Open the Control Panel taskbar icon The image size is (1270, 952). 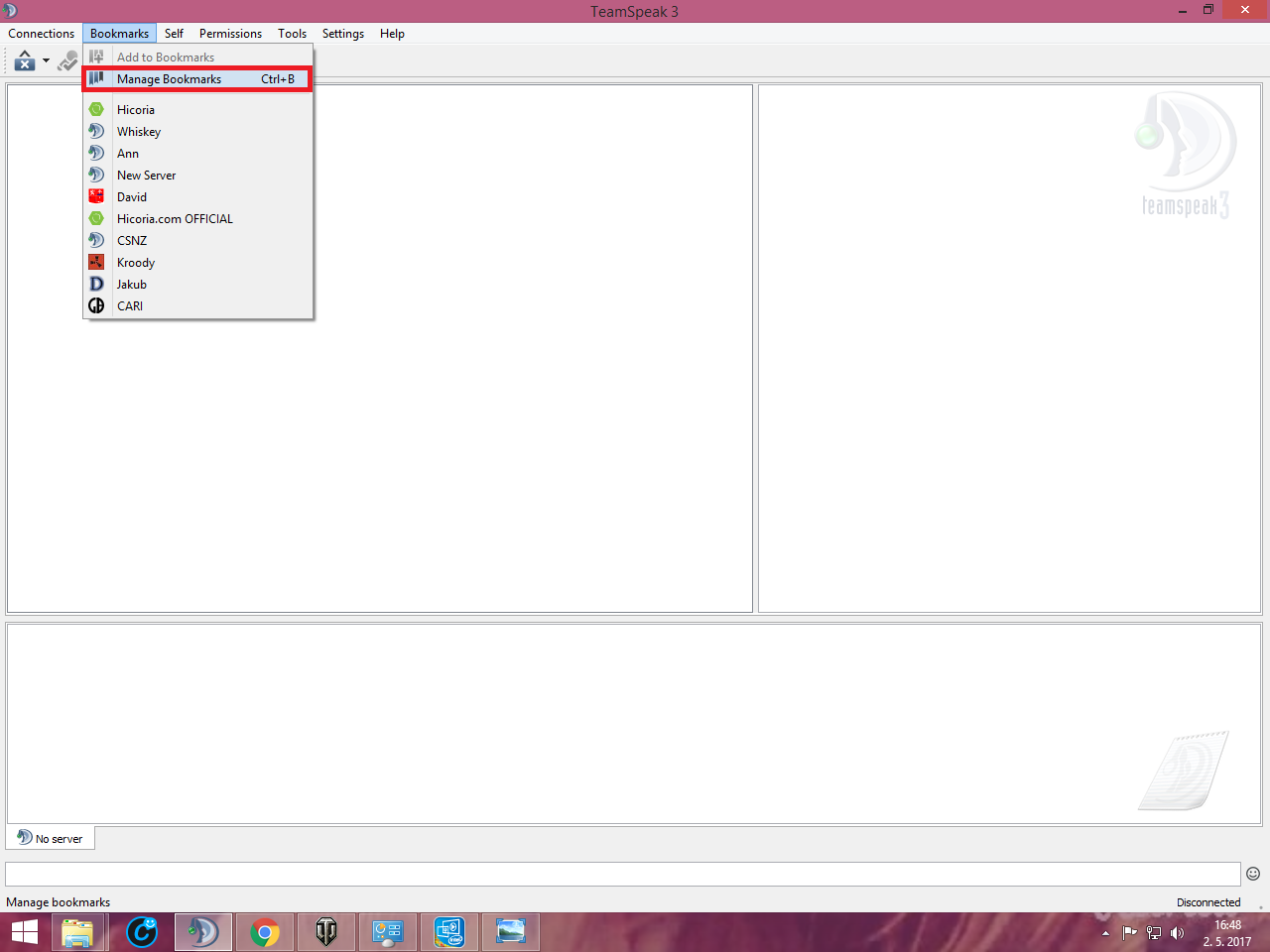tap(388, 932)
